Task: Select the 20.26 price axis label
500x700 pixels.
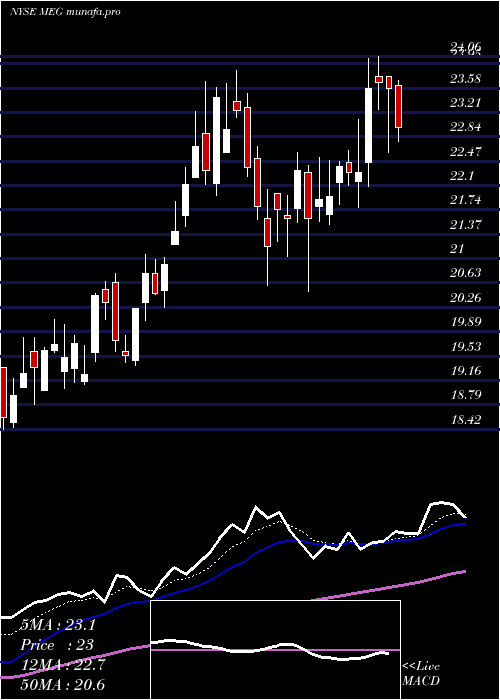Action: pos(465,297)
